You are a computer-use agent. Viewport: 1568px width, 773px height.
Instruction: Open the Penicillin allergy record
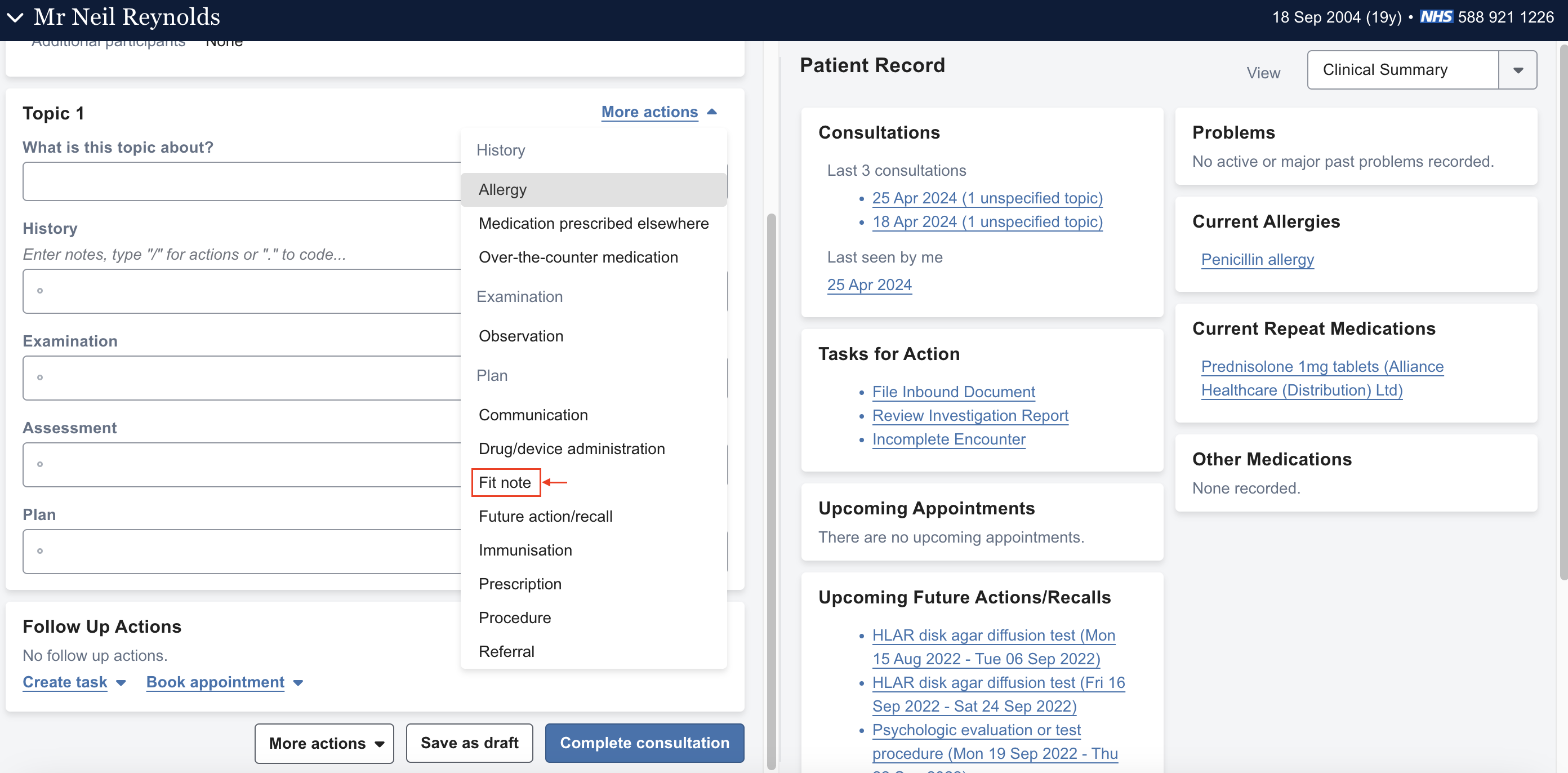point(1258,259)
